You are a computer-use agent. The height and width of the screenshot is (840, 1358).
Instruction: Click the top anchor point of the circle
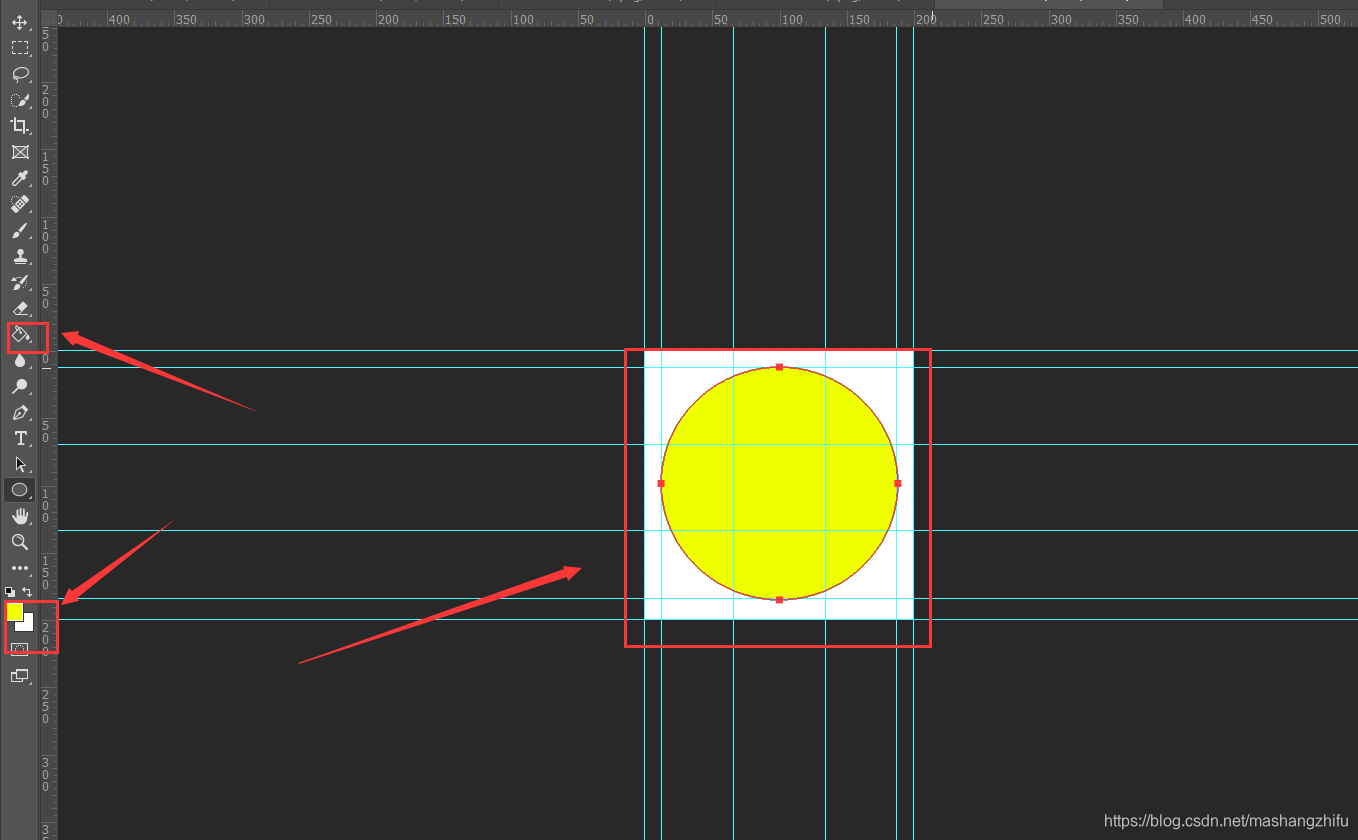coord(779,367)
